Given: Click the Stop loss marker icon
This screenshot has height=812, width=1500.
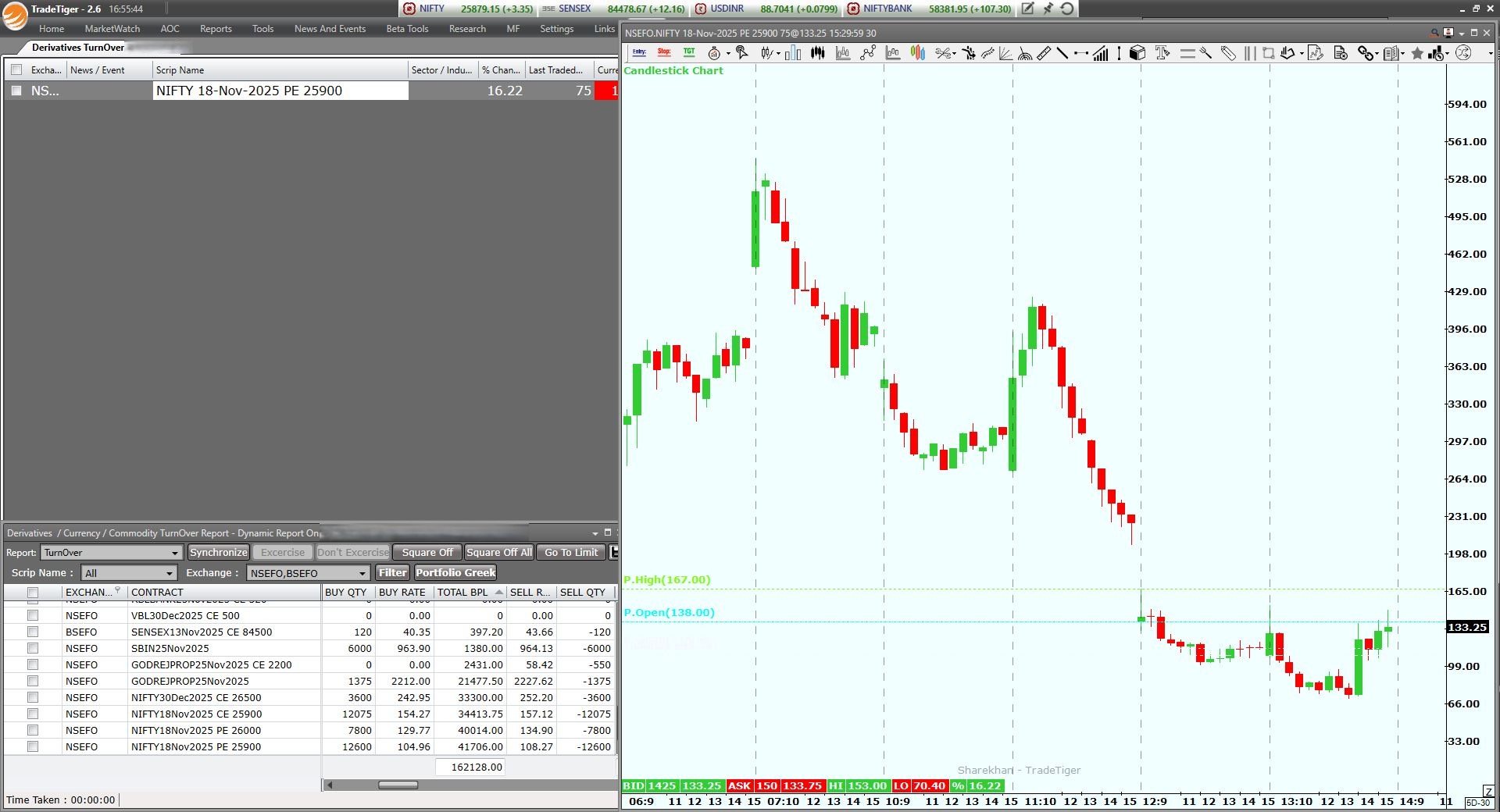Looking at the screenshot, I should 664,53.
